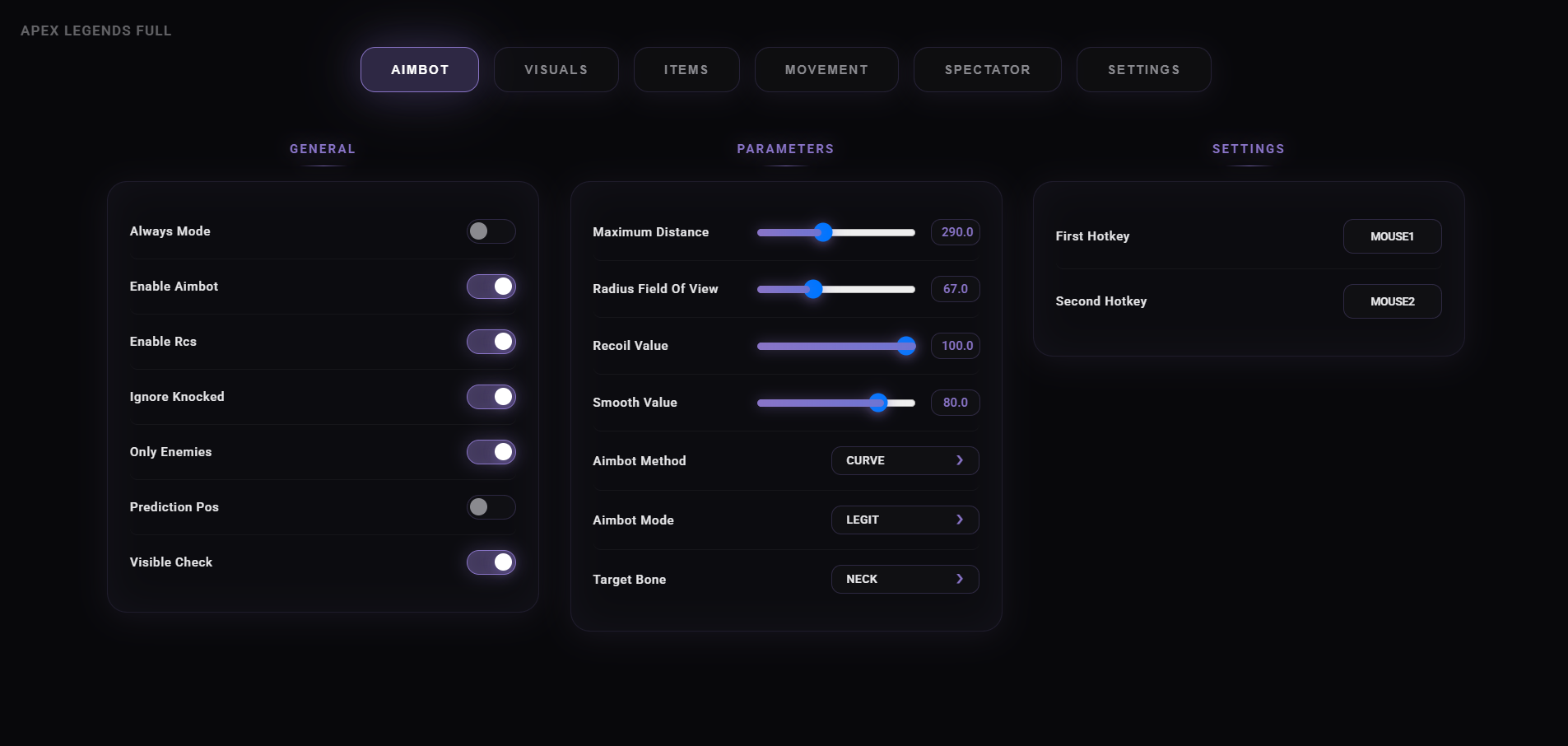Click the Visible Check label
This screenshot has width=1568, height=746.
[171, 562]
